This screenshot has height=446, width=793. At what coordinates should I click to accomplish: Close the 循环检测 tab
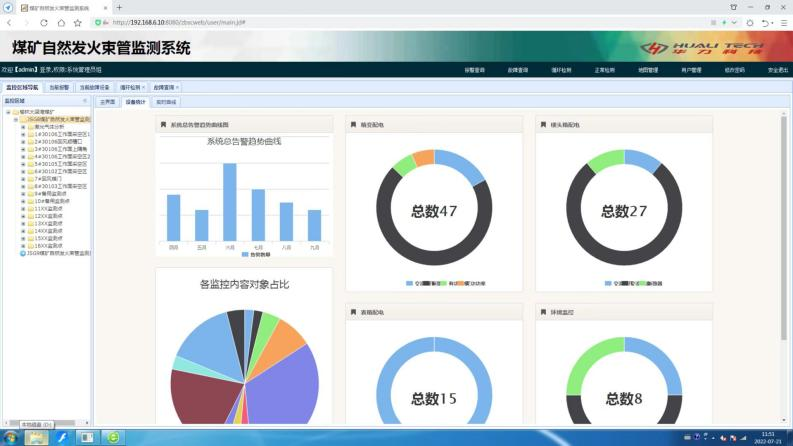pyautogui.click(x=143, y=88)
